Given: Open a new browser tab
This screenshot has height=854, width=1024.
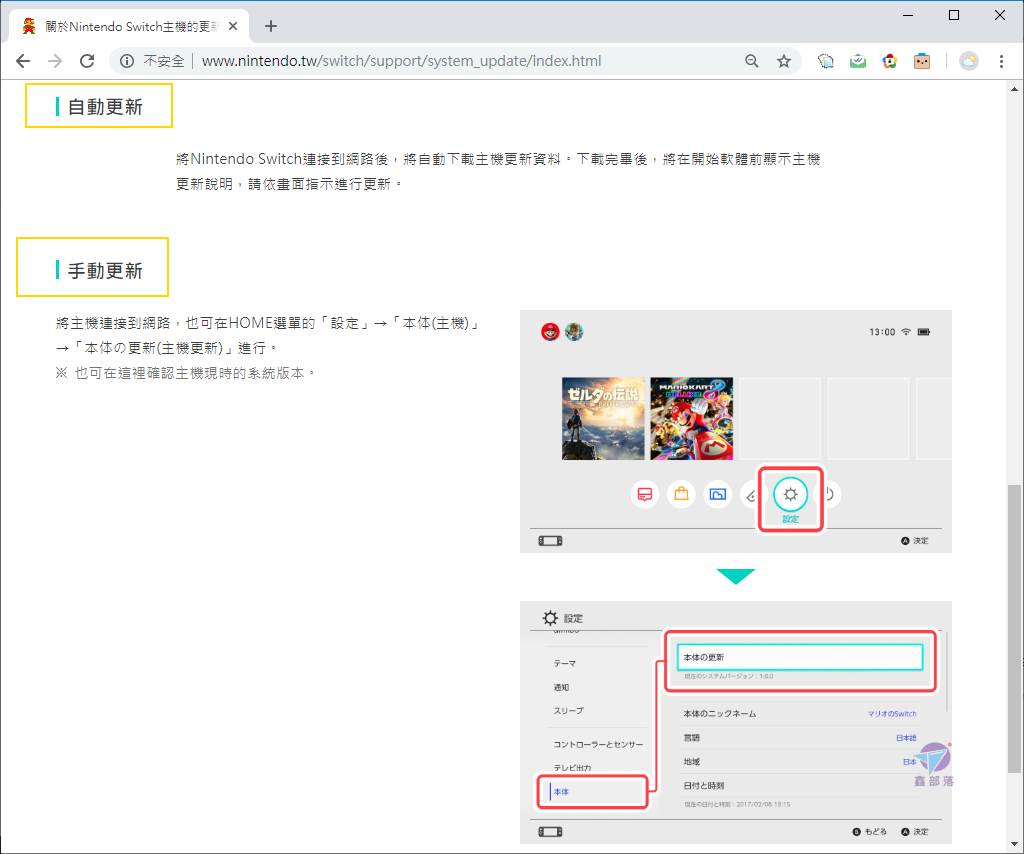Looking at the screenshot, I should [x=271, y=26].
